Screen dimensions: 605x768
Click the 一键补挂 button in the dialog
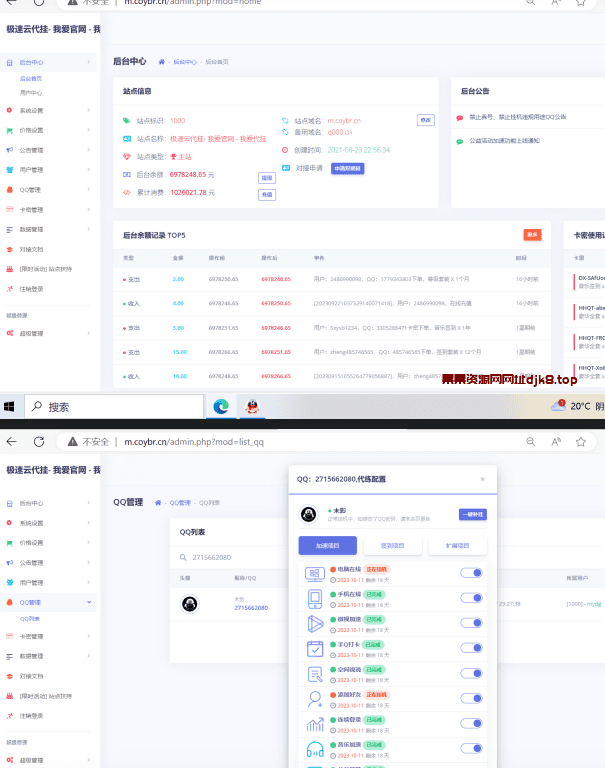click(473, 514)
